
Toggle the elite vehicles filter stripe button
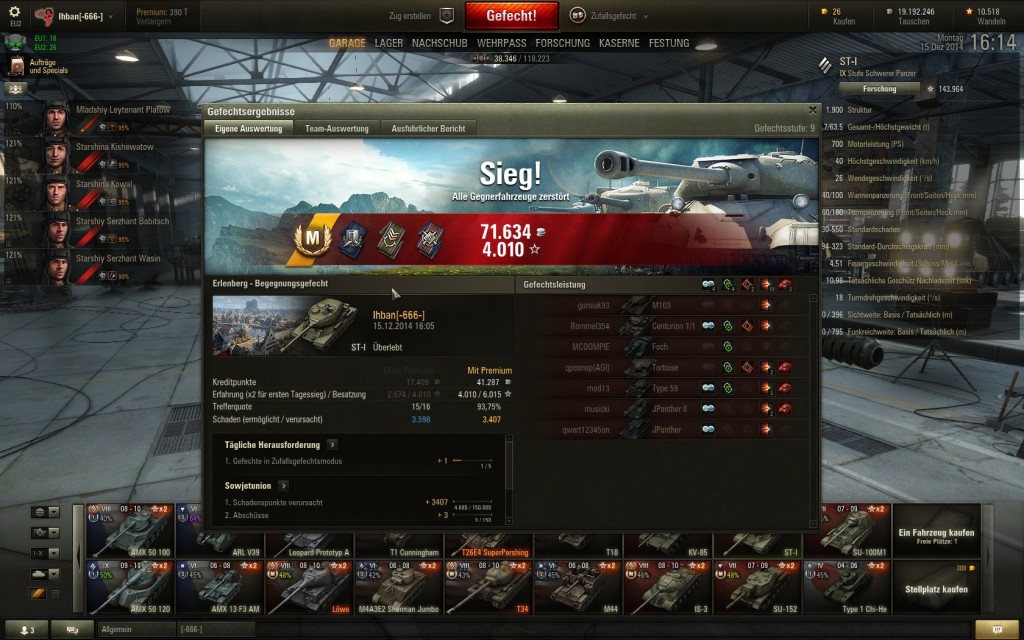click(38, 594)
